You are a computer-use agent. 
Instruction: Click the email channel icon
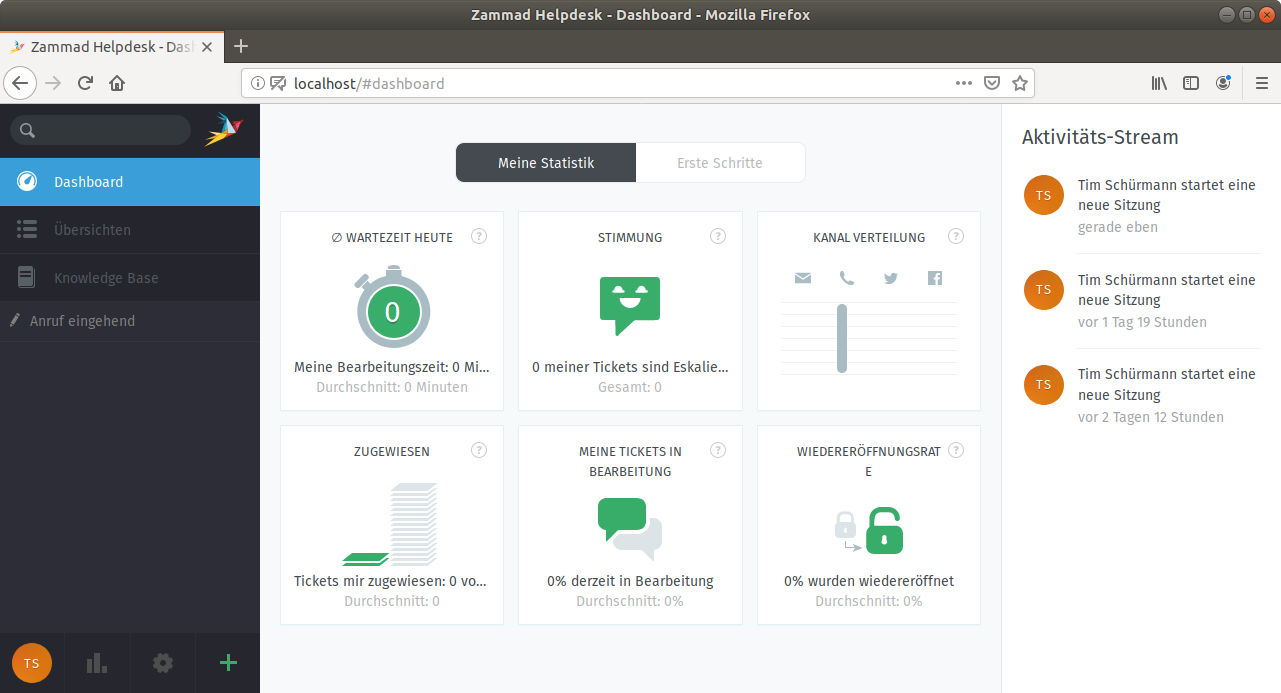point(803,278)
